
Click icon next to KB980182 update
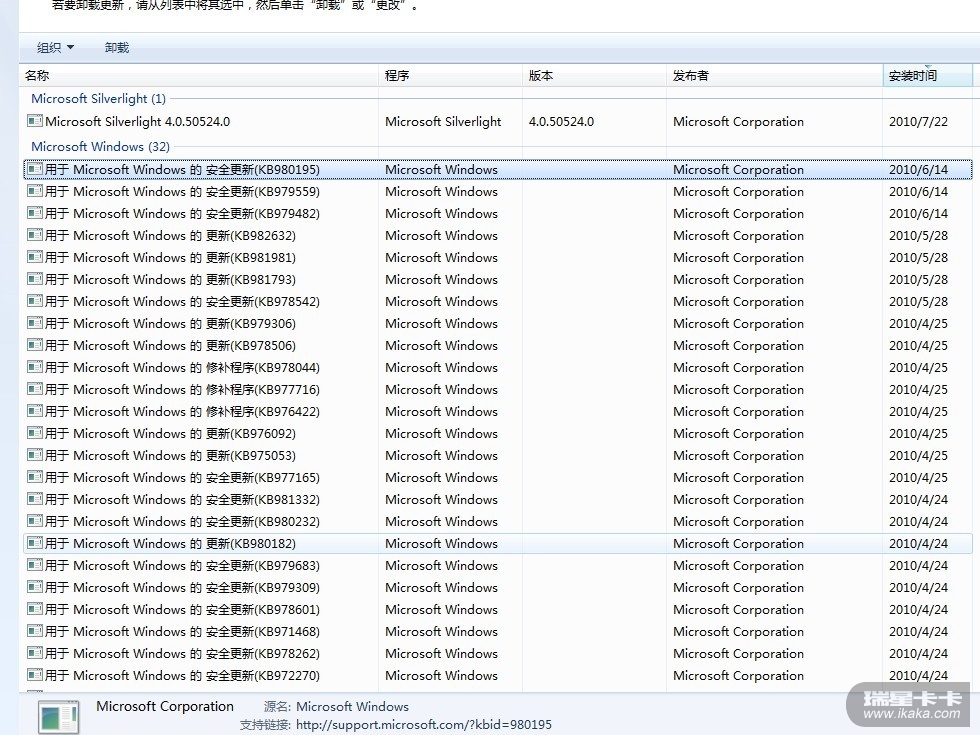point(35,542)
